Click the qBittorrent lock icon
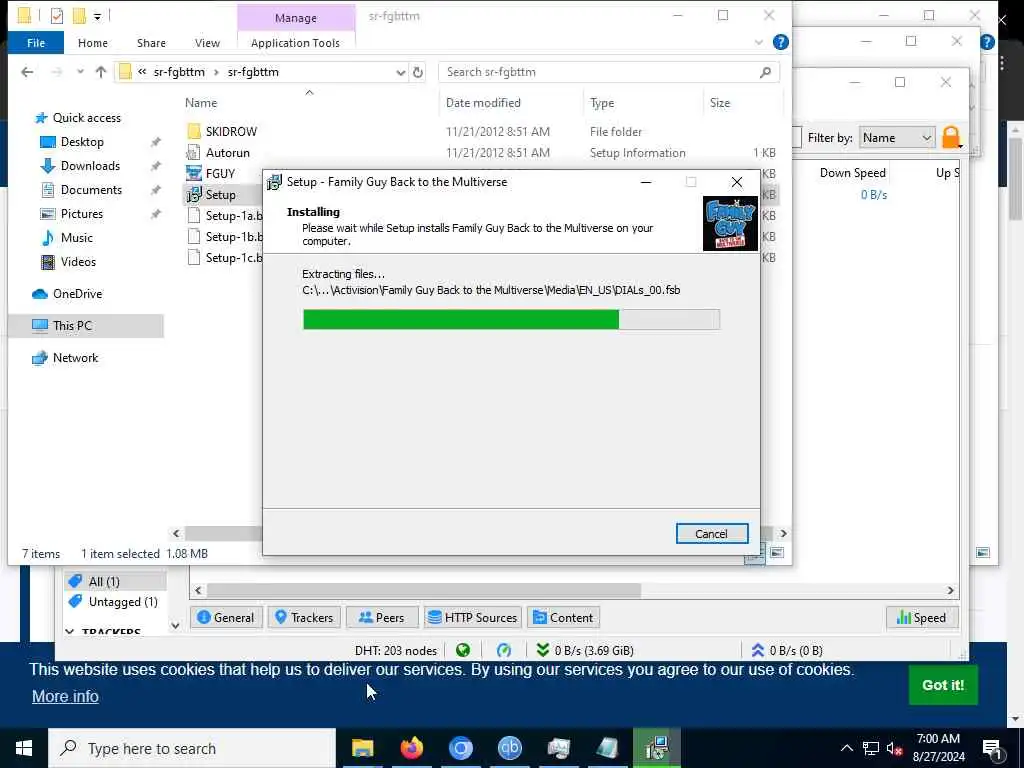Image resolution: width=1024 pixels, height=768 pixels. (952, 137)
